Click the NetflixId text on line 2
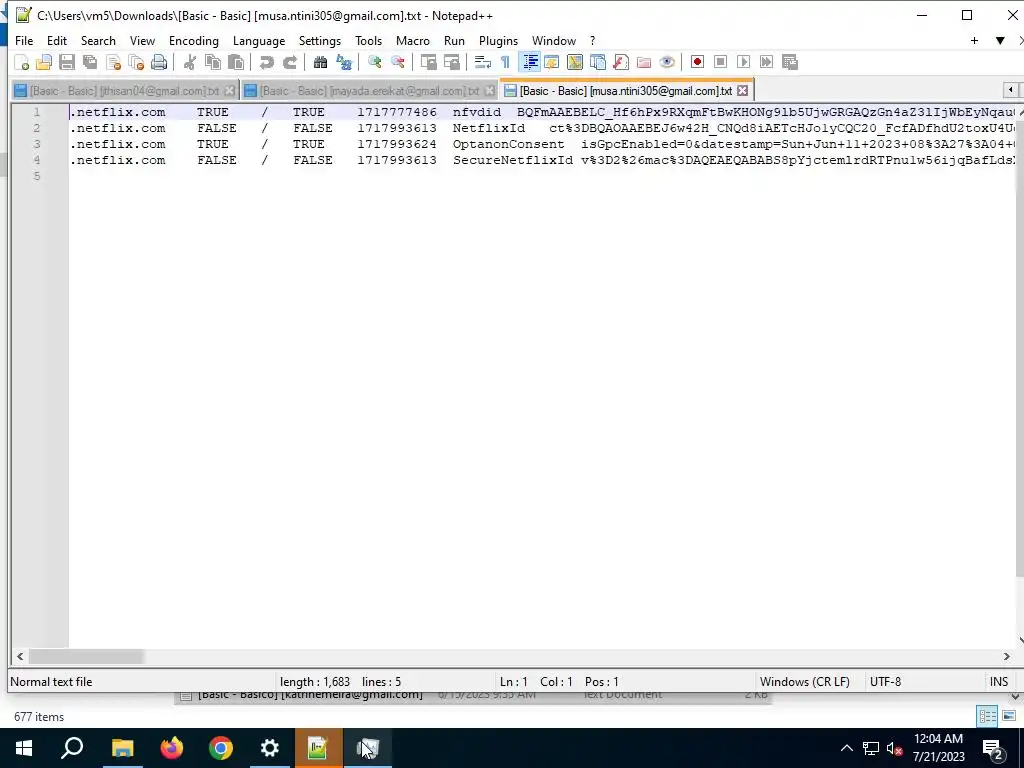This screenshot has height=768, width=1024. click(x=488, y=128)
